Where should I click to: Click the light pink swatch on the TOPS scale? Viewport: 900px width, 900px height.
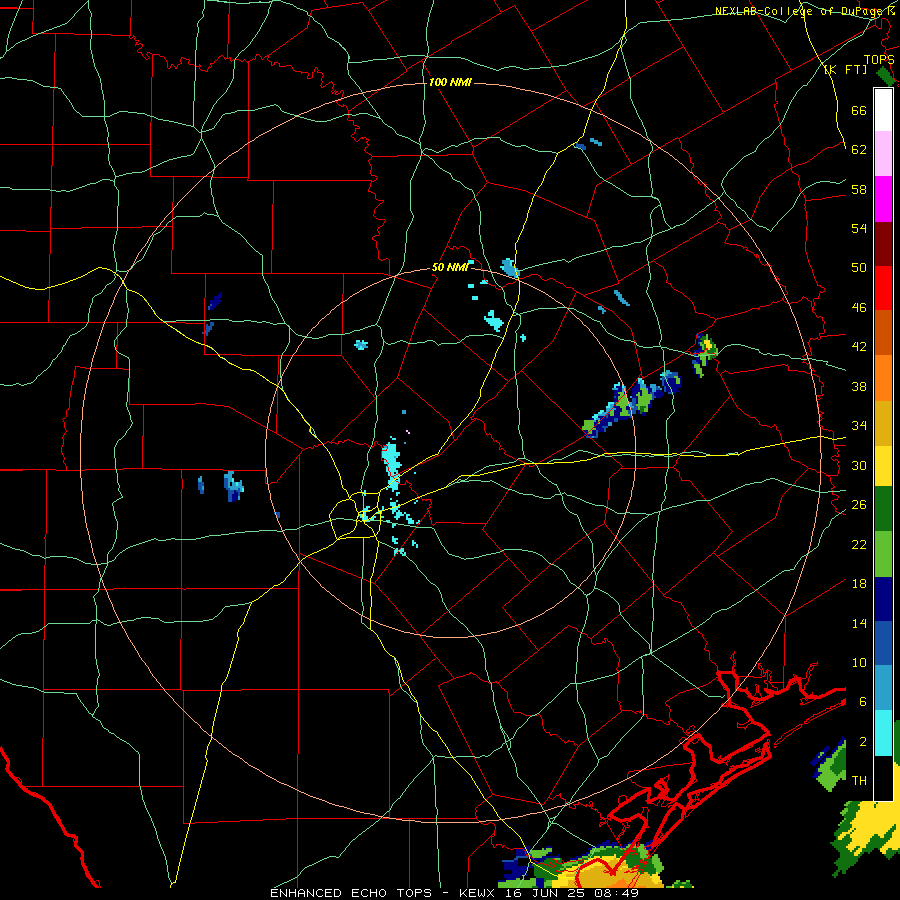tap(883, 154)
